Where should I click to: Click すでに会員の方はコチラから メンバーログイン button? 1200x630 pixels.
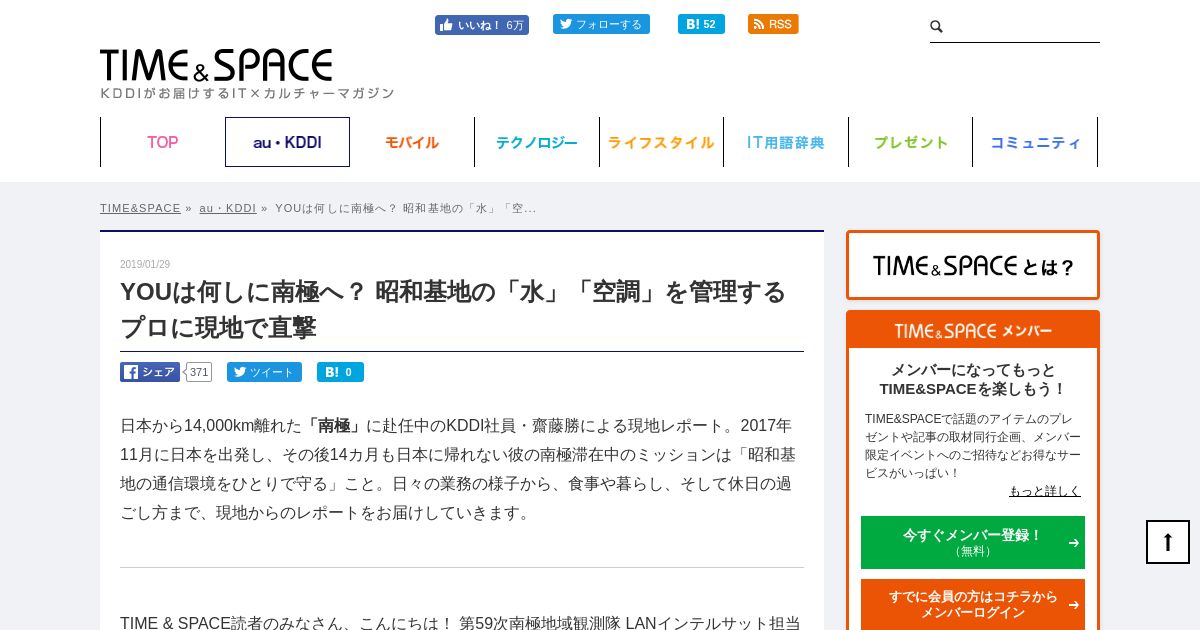tap(973, 604)
